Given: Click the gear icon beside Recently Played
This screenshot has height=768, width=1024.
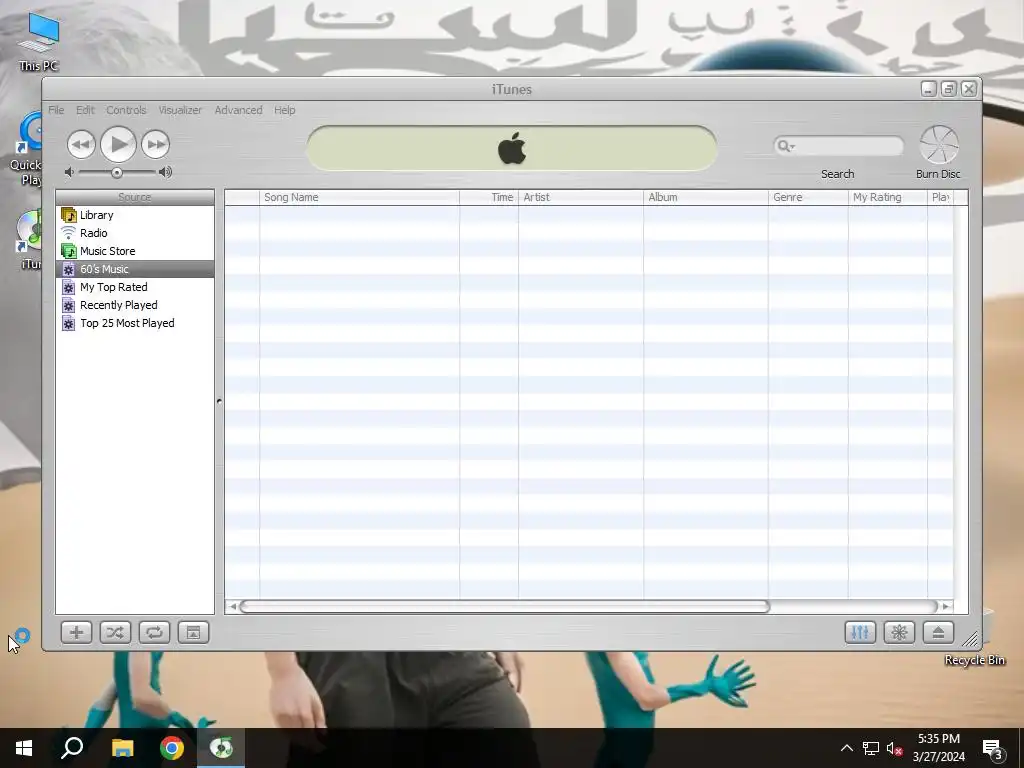Looking at the screenshot, I should coord(69,305).
